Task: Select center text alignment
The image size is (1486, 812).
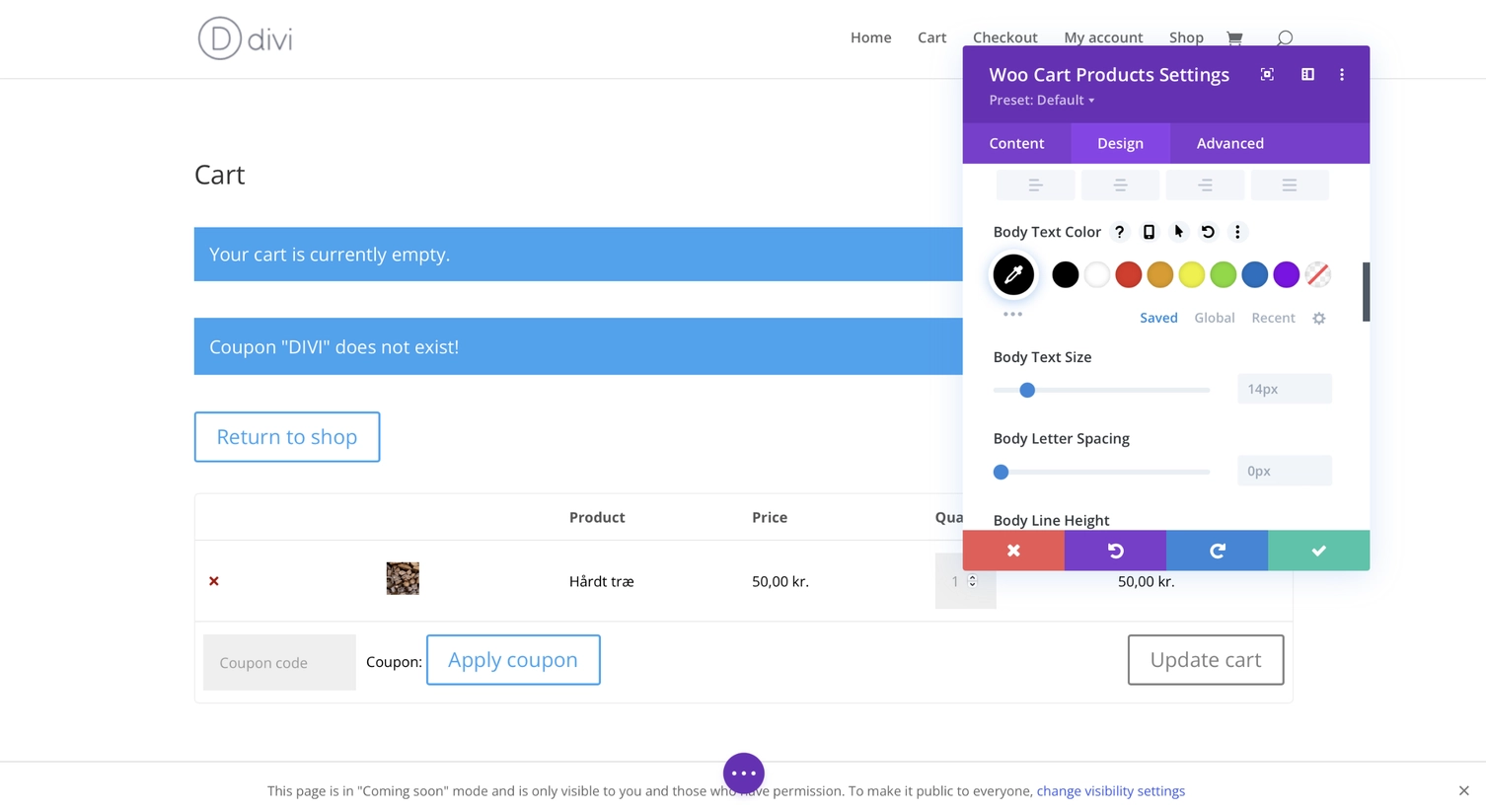Action: tap(1120, 185)
